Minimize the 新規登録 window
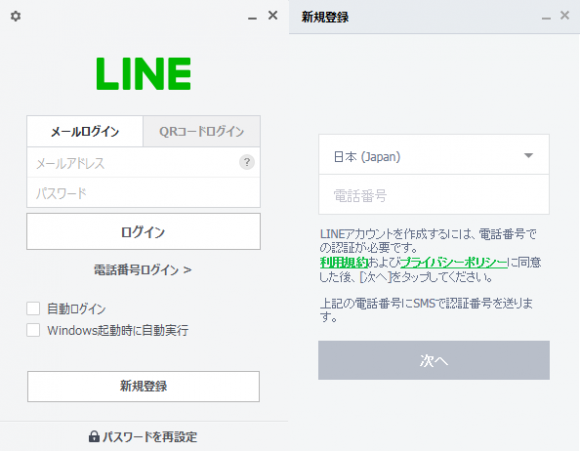The width and height of the screenshot is (580, 451). (546, 18)
